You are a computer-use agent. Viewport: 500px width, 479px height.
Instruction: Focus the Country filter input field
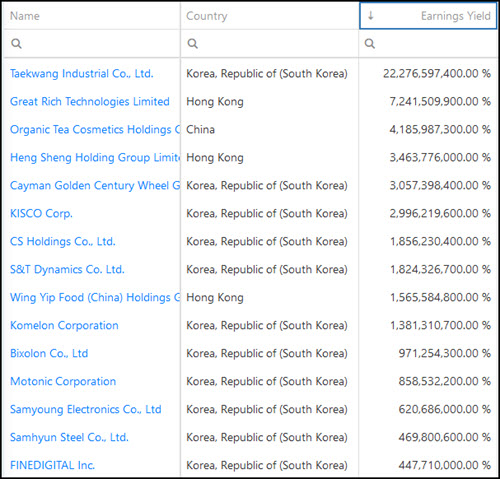tap(270, 43)
